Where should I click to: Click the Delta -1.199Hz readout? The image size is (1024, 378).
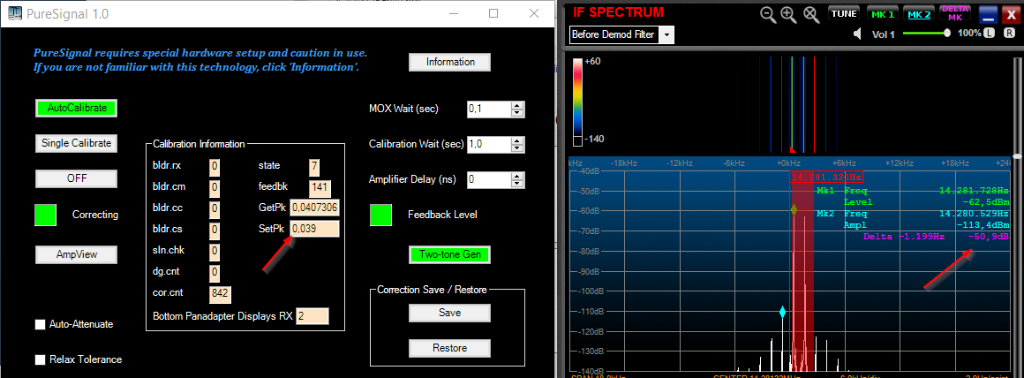coord(903,236)
